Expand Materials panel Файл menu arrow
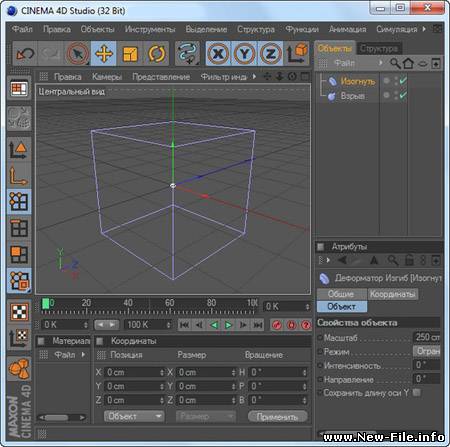This screenshot has width=450, height=447. coord(83,355)
